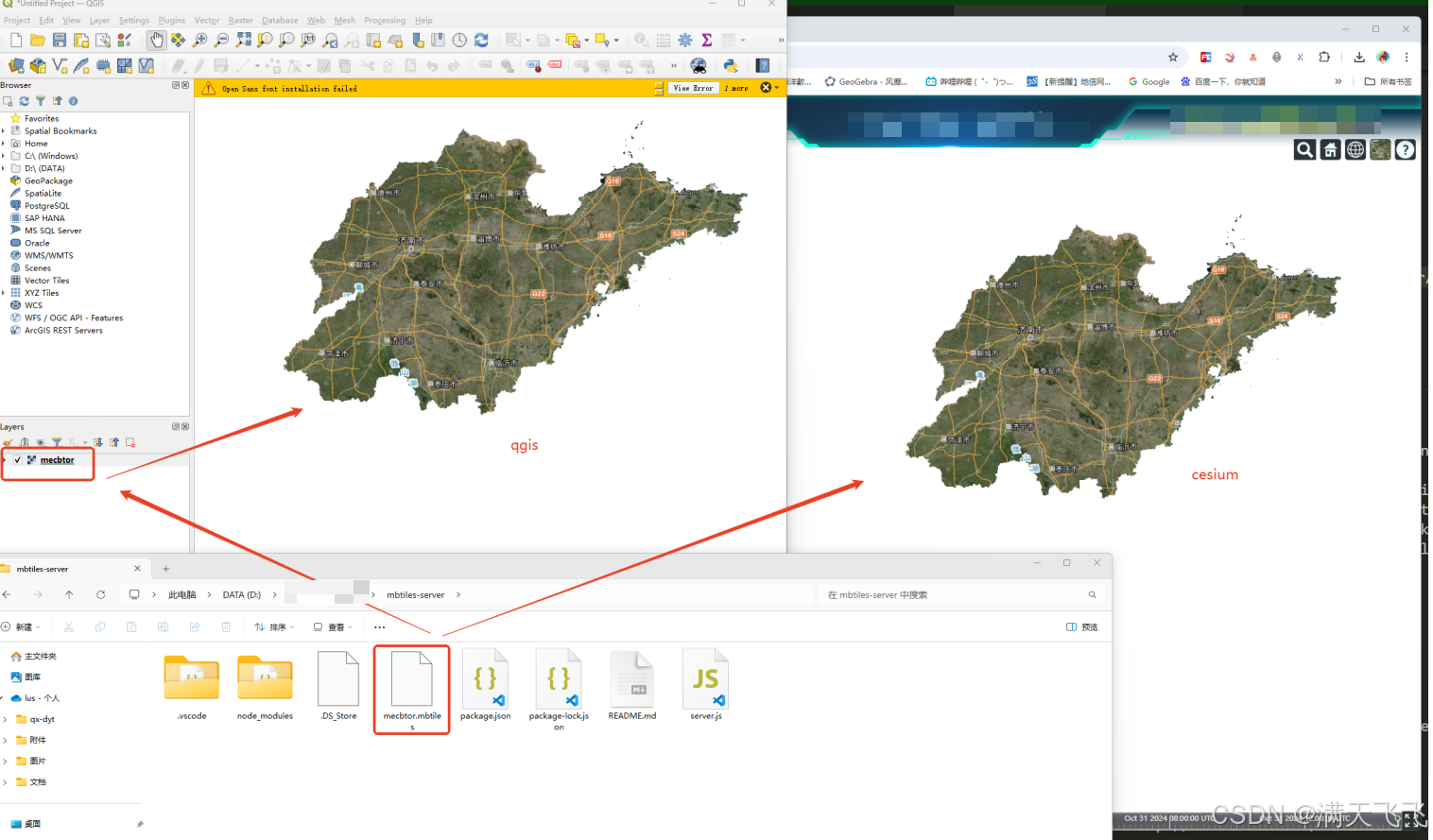Open Chrome extensions puzzle icon
Viewport: 1433px width, 840px height.
click(1324, 57)
